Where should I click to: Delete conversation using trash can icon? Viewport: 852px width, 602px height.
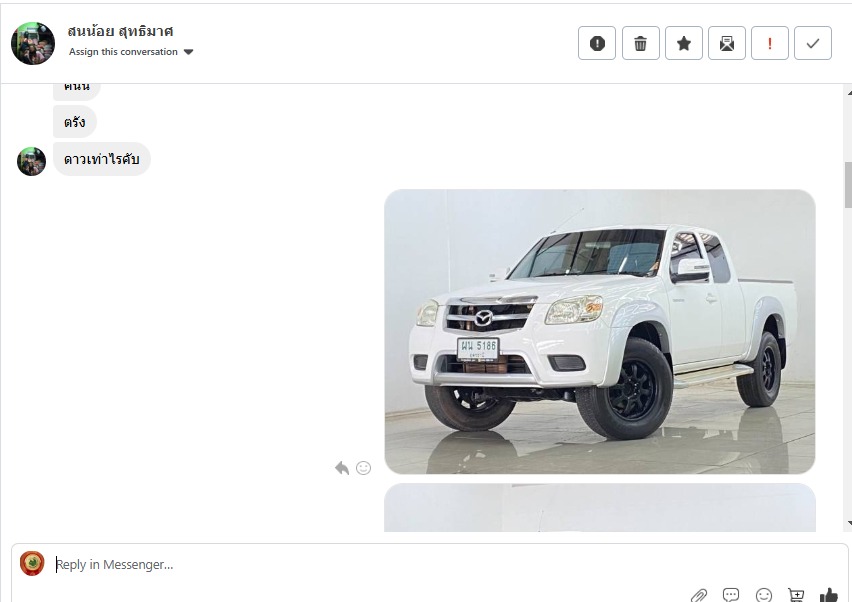[x=641, y=43]
